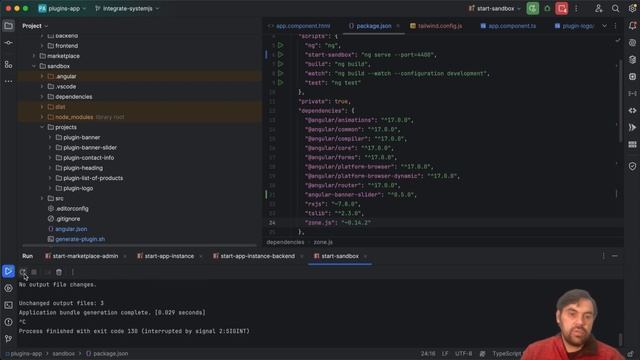Run the "test" script gutter arrow
The image size is (640, 360).
pyautogui.click(x=280, y=82)
